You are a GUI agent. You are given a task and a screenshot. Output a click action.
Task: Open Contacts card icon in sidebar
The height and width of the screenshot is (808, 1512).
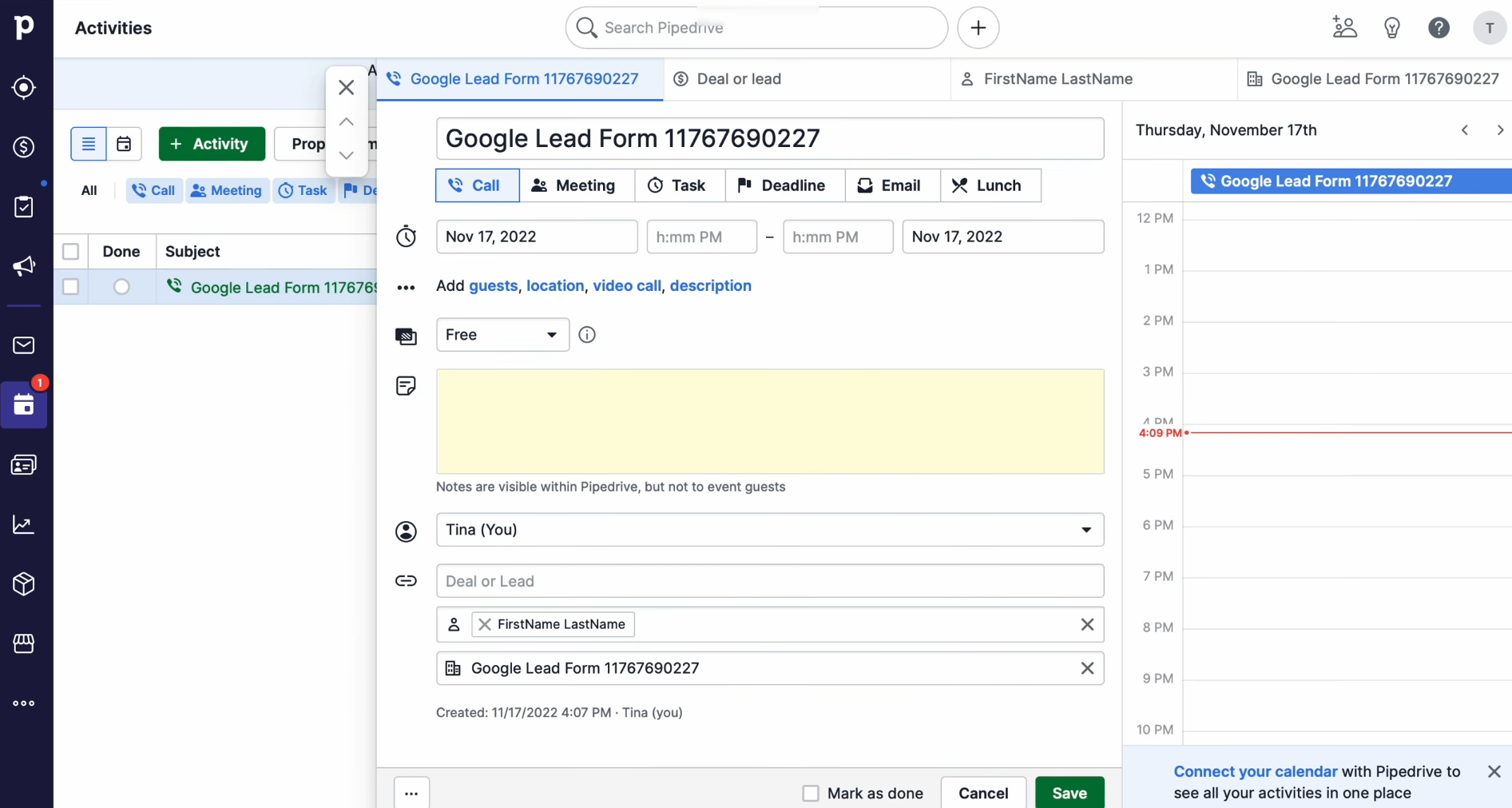[24, 465]
